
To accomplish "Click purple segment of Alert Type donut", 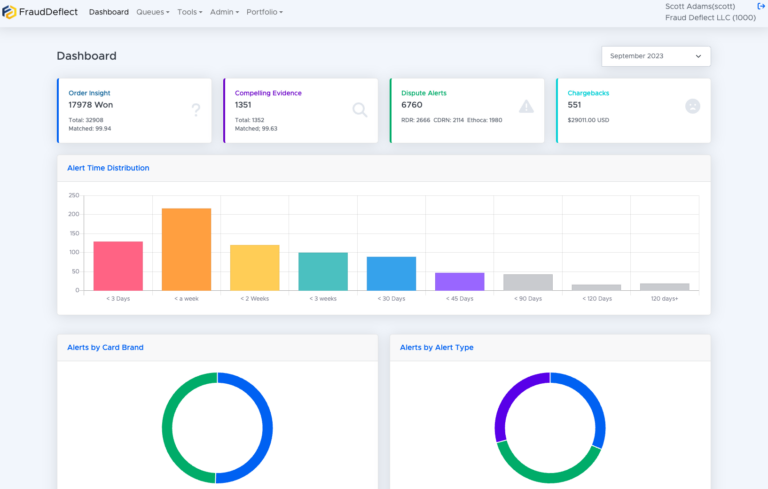I will [x=509, y=396].
